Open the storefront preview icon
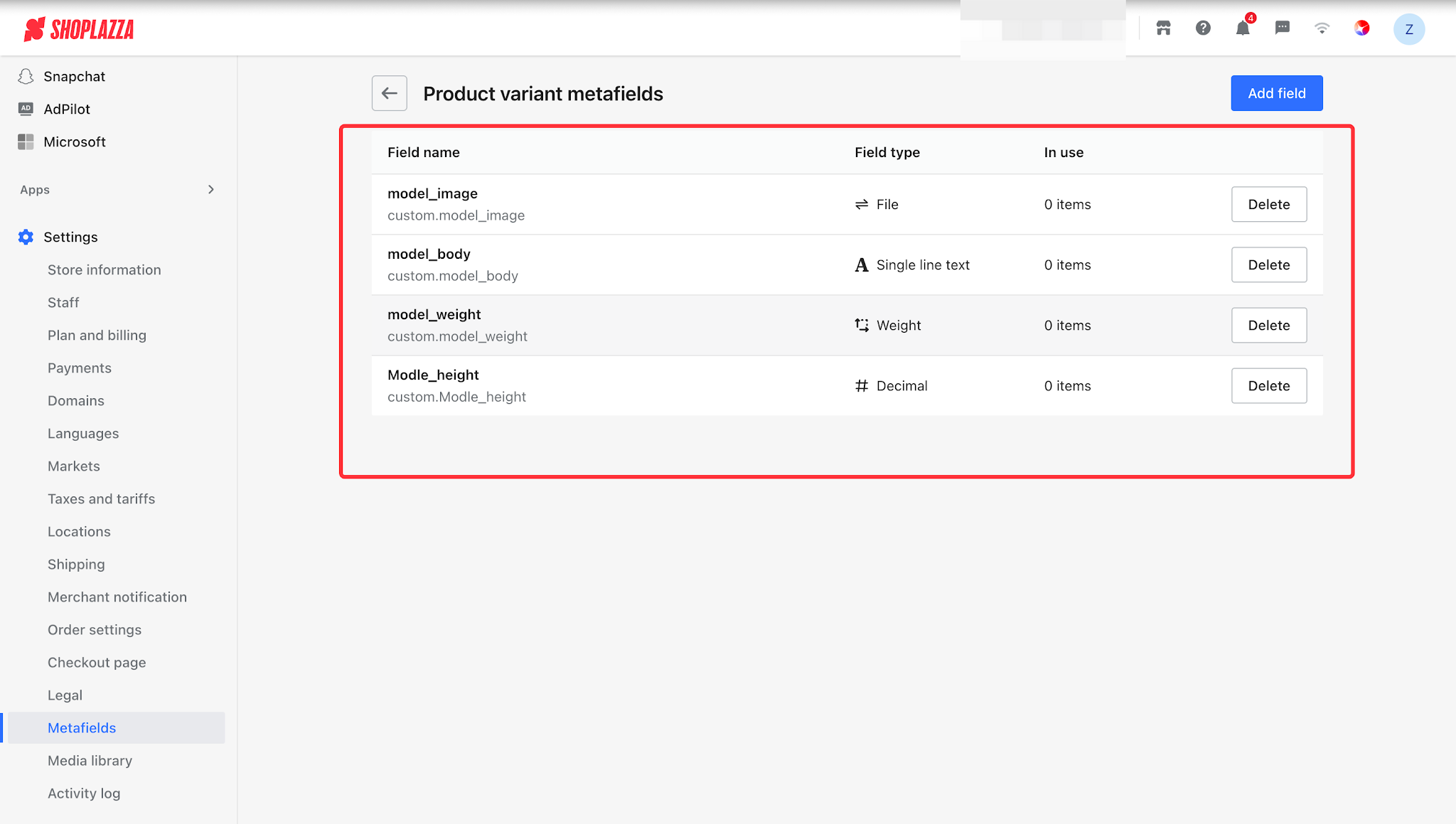1456x824 pixels. [1163, 28]
